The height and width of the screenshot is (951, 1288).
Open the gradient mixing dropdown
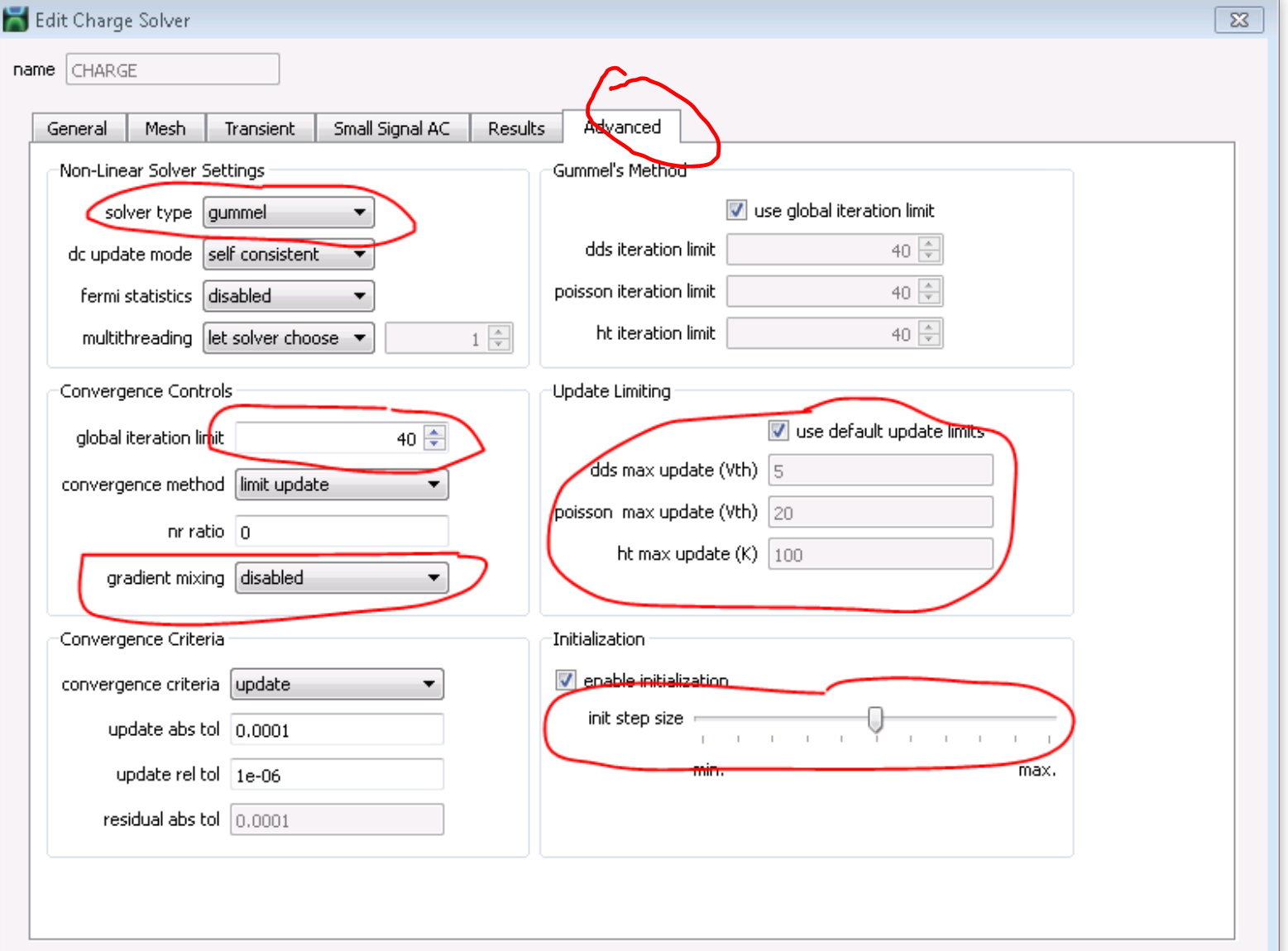(342, 578)
